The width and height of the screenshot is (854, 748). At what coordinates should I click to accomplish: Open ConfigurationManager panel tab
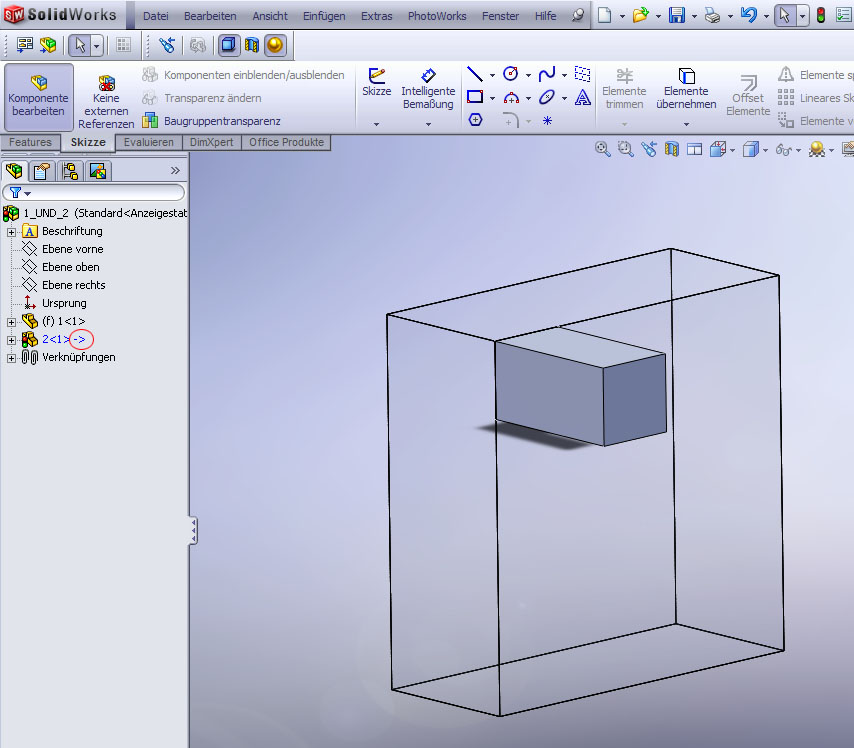tap(70, 171)
